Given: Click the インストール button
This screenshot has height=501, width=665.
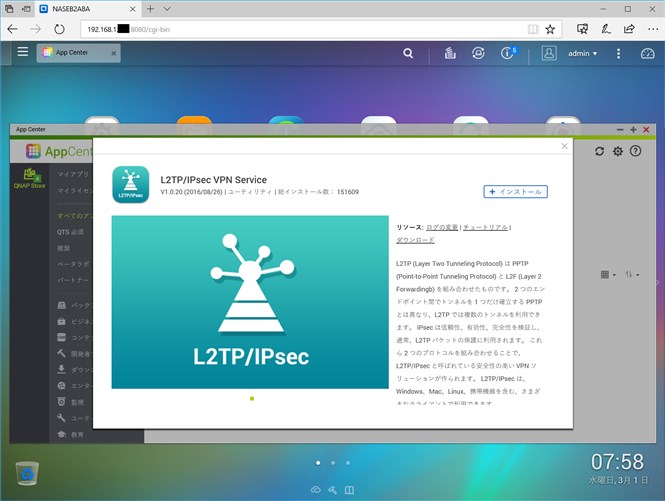Looking at the screenshot, I should click(x=515, y=192).
